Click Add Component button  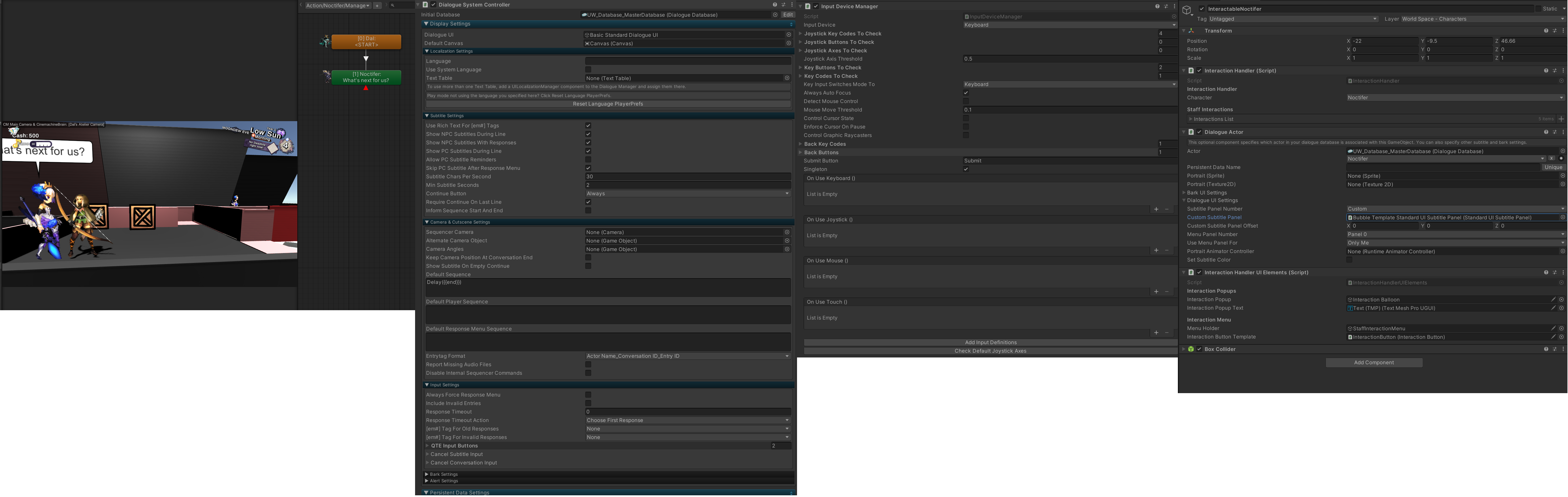[1374, 363]
